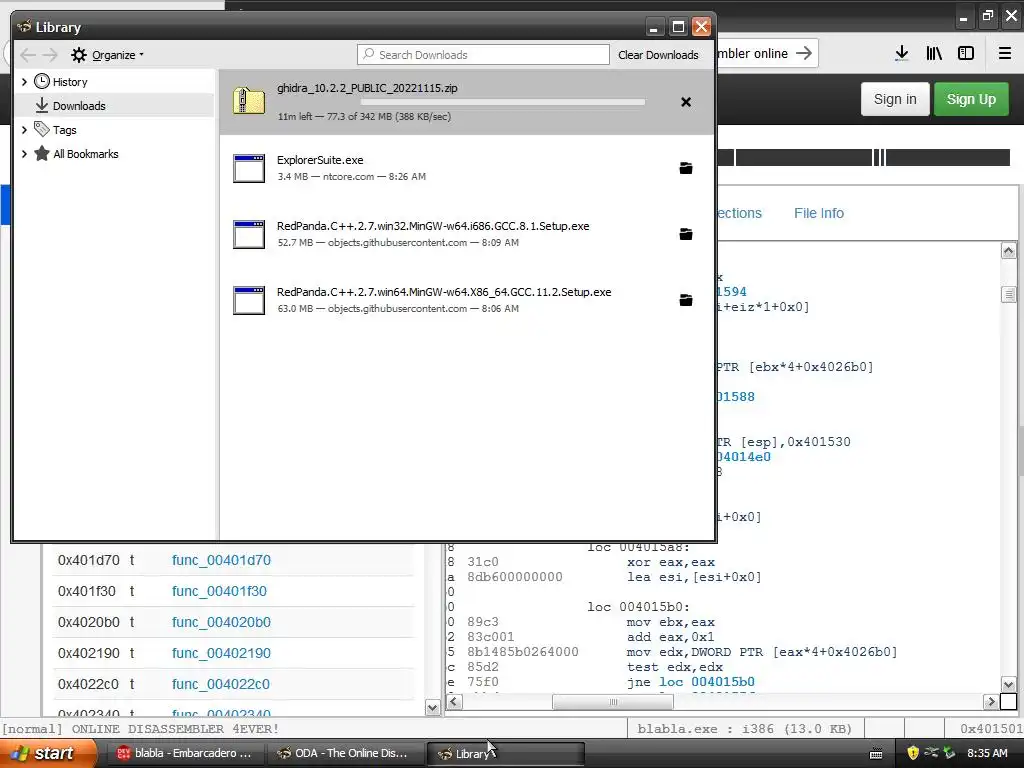Toggle the browser sidebar icon
The width and height of the screenshot is (1024, 768).
(966, 54)
